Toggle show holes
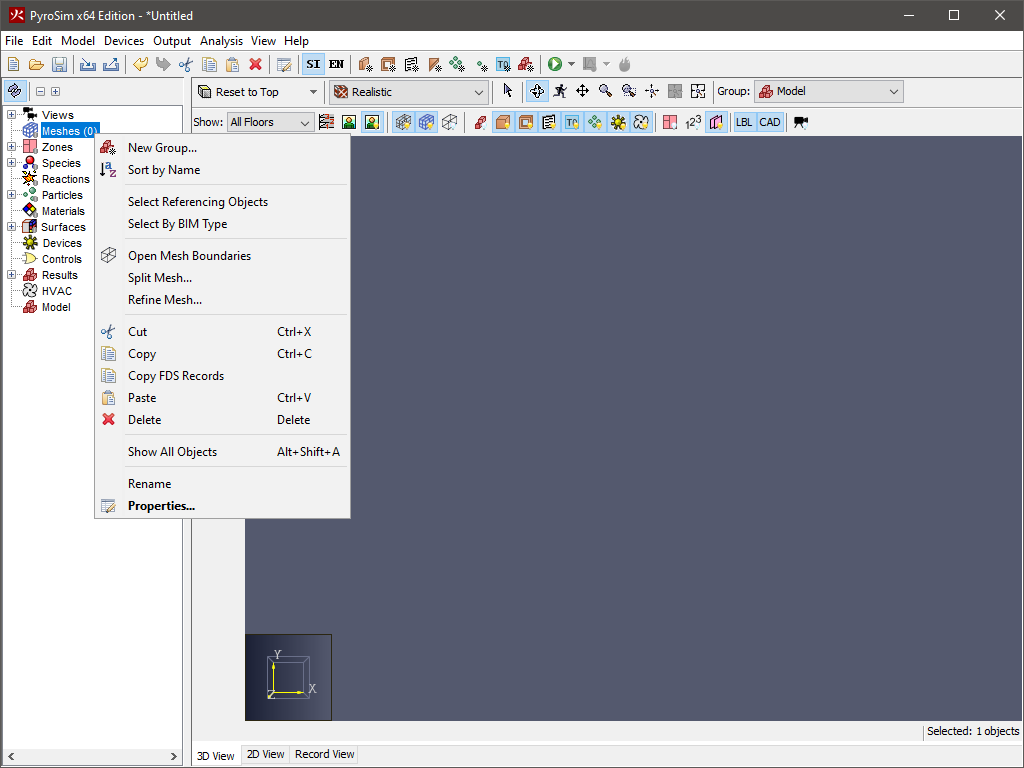This screenshot has height=768, width=1024. 526,122
